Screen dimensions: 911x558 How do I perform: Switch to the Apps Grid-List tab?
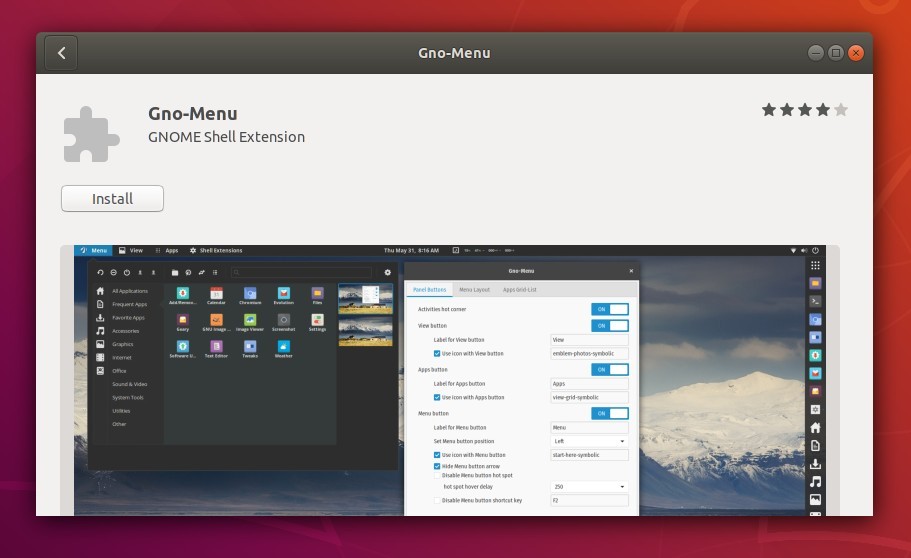[519, 289]
